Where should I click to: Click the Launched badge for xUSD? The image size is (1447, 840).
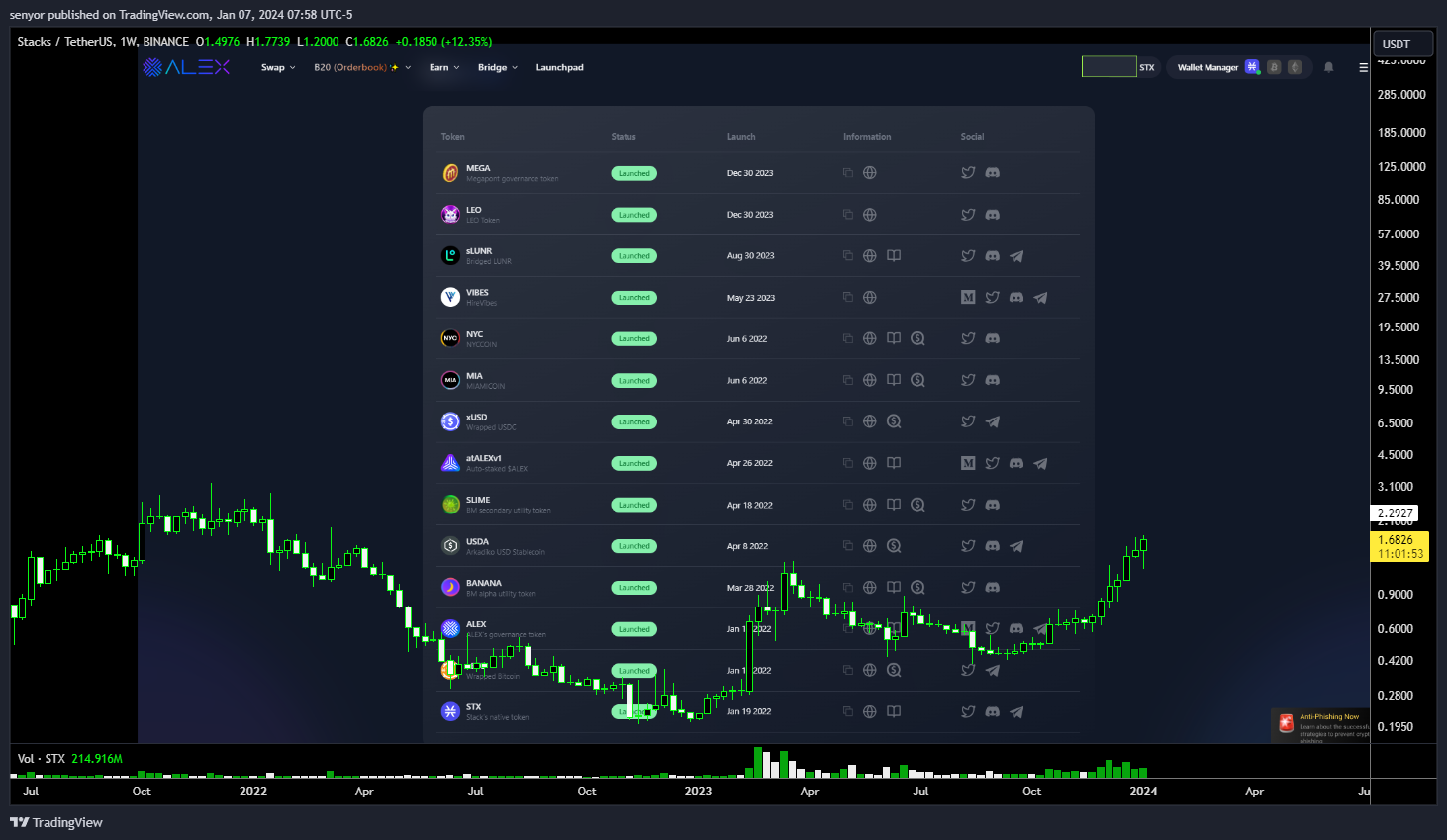pyautogui.click(x=633, y=421)
